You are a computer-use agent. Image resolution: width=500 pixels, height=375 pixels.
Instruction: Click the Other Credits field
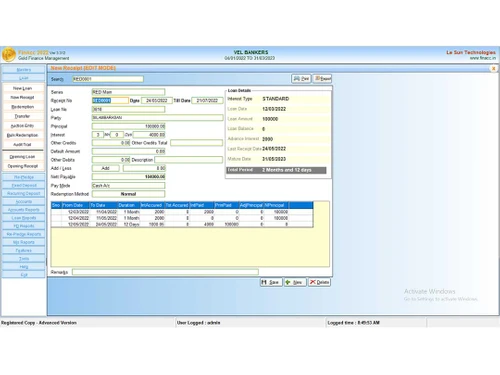pyautogui.click(x=111, y=143)
